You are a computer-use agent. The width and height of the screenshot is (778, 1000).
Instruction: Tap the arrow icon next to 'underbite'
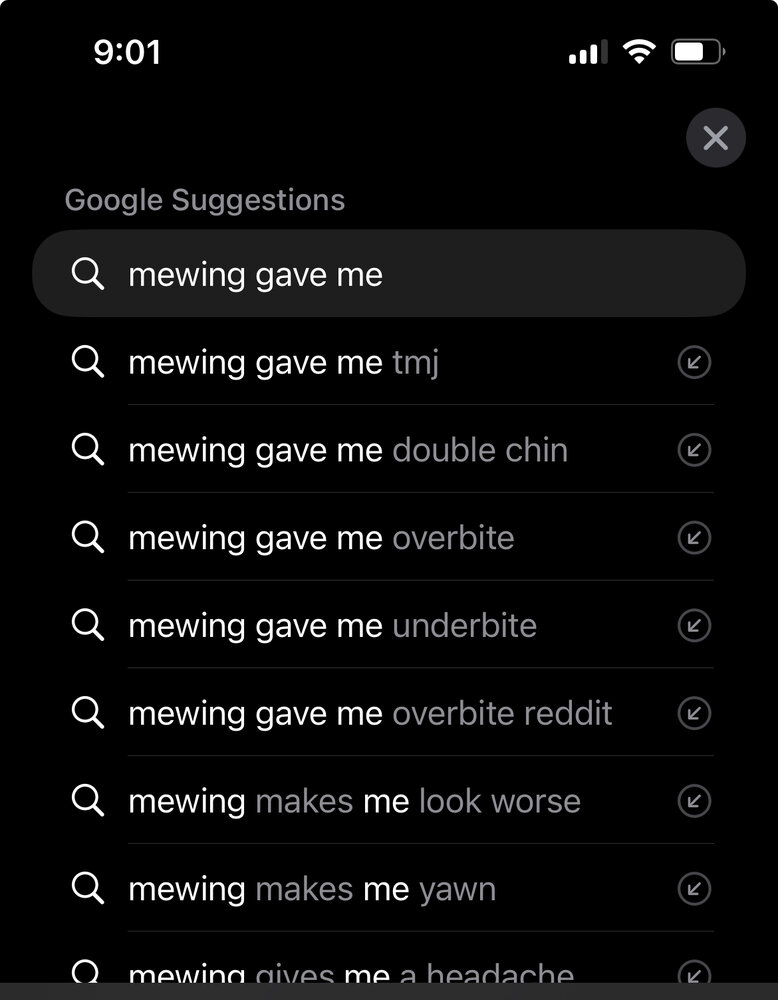click(694, 626)
